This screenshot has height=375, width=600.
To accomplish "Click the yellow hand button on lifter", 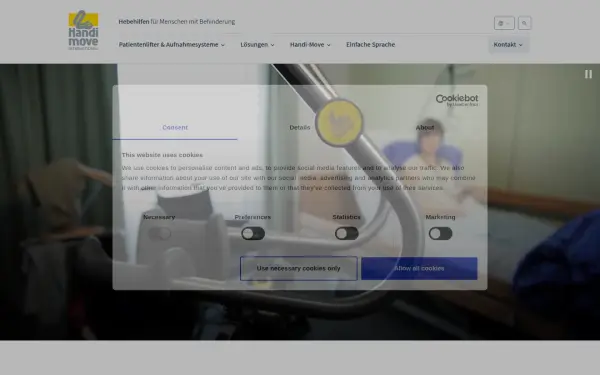I will (x=339, y=122).
